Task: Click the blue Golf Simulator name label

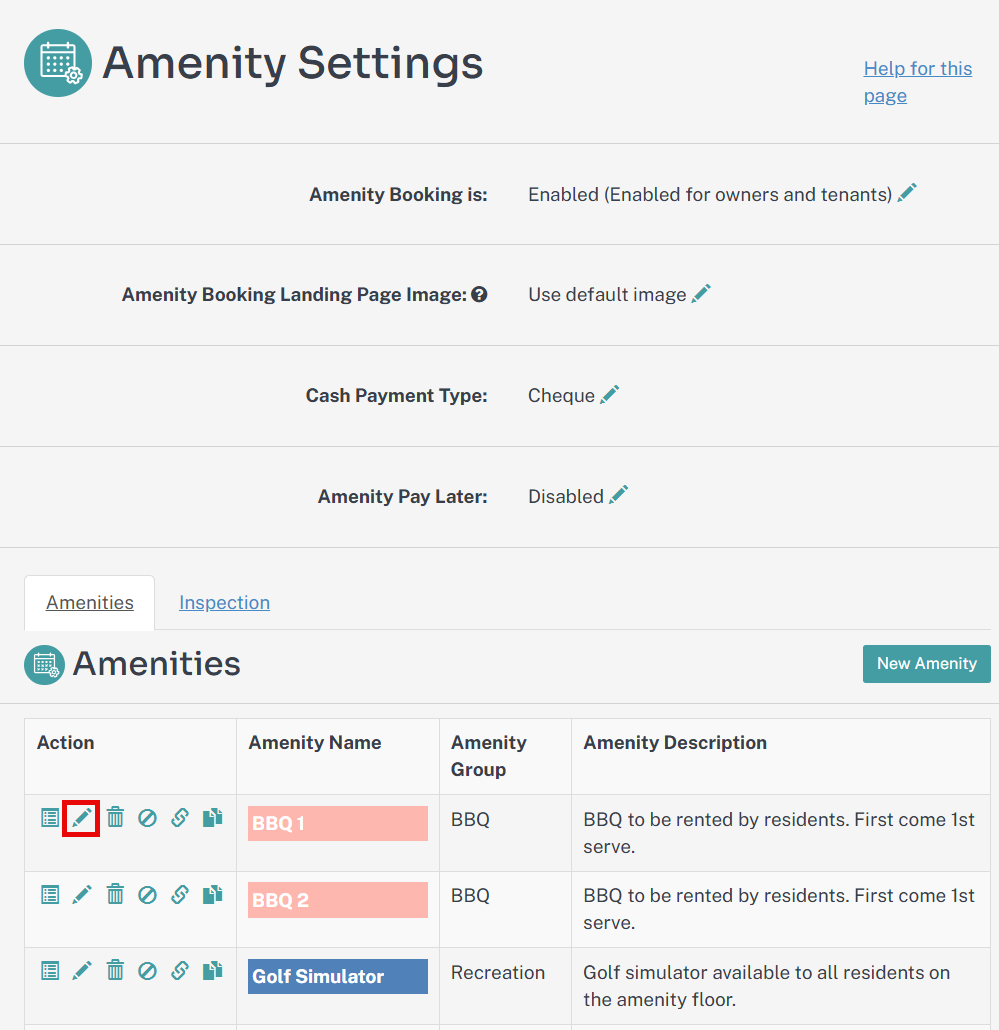Action: tap(338, 976)
